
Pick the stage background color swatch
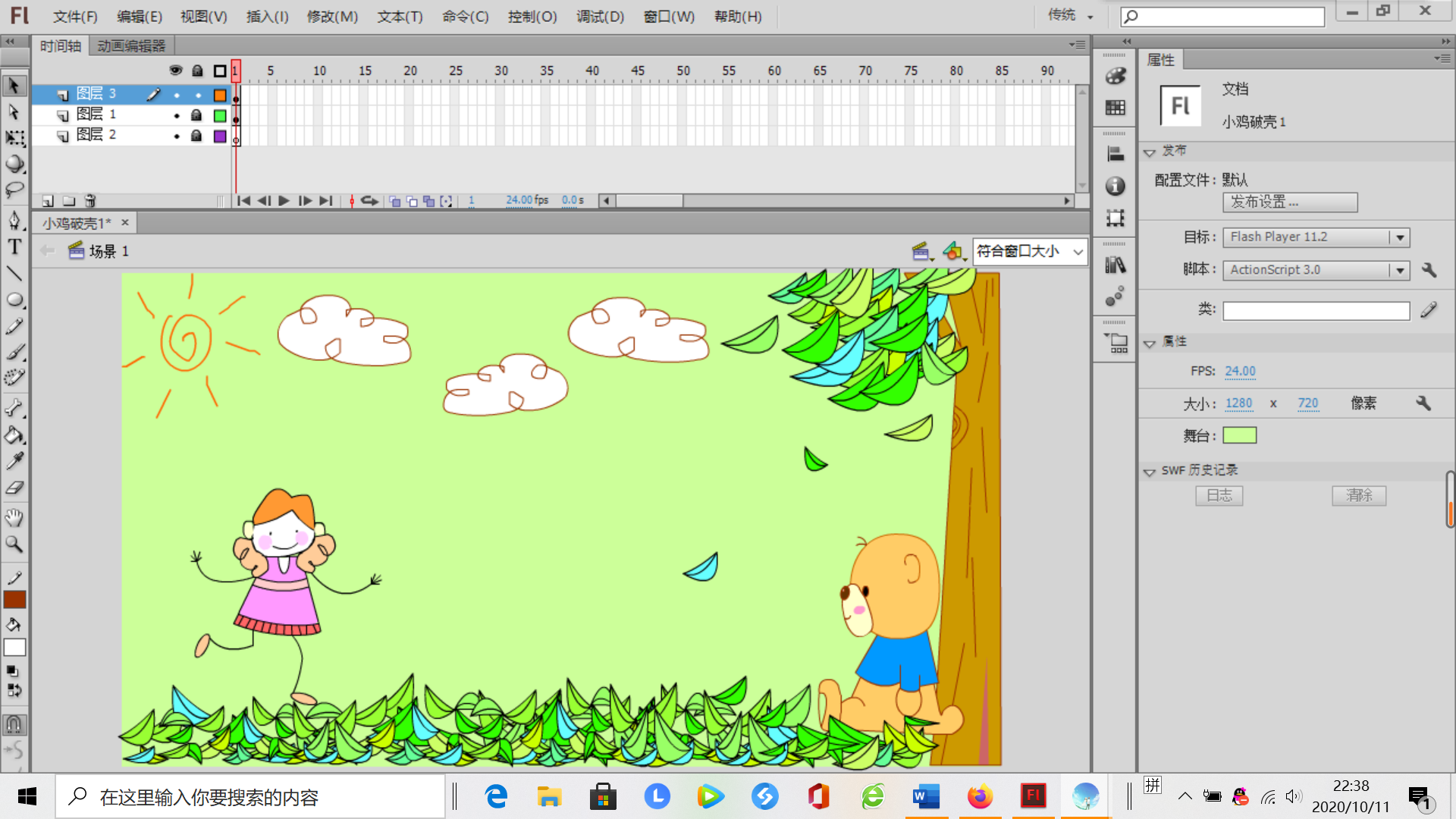tap(1240, 435)
